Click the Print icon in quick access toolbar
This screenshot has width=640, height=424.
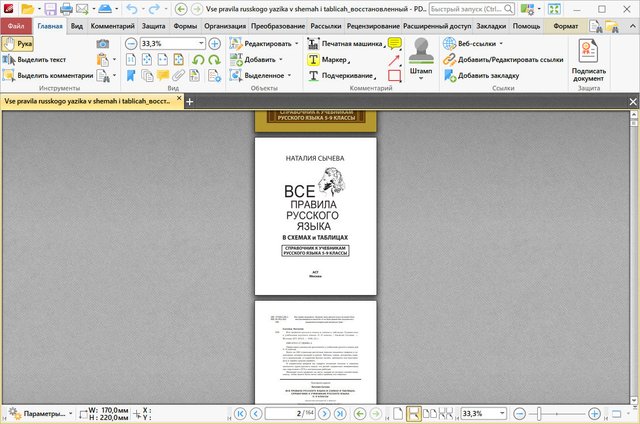click(x=66, y=8)
